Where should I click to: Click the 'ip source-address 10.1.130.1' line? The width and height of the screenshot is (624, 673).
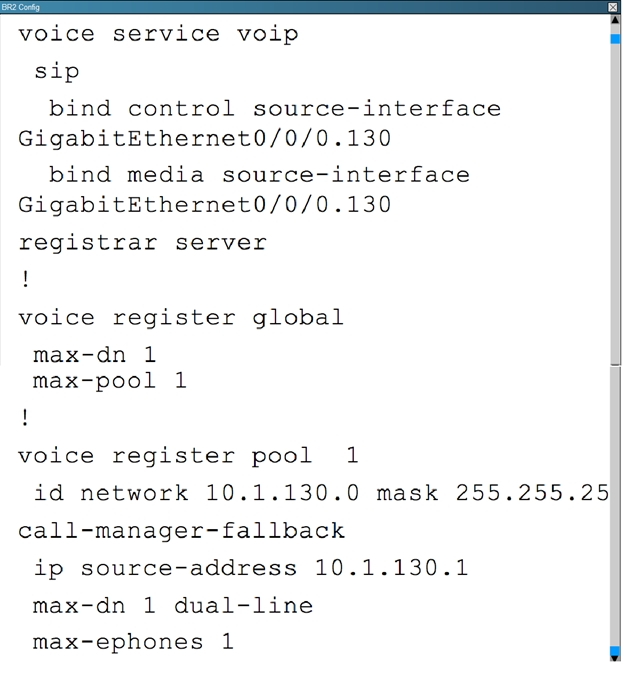pos(251,569)
